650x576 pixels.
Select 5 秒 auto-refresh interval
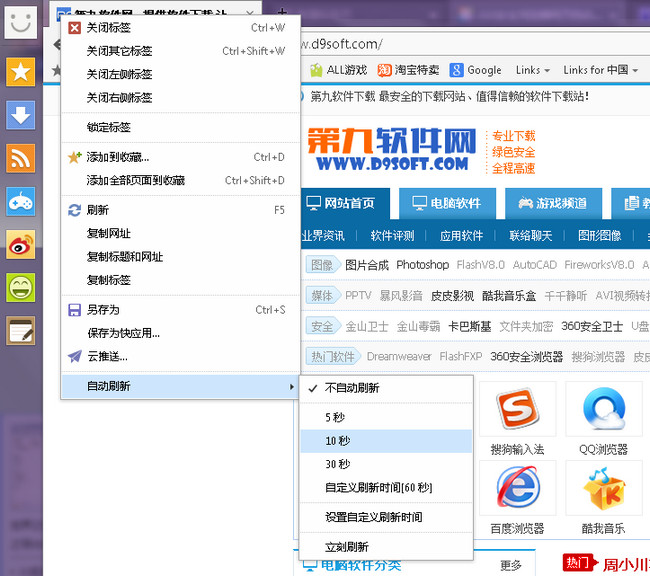pyautogui.click(x=386, y=417)
